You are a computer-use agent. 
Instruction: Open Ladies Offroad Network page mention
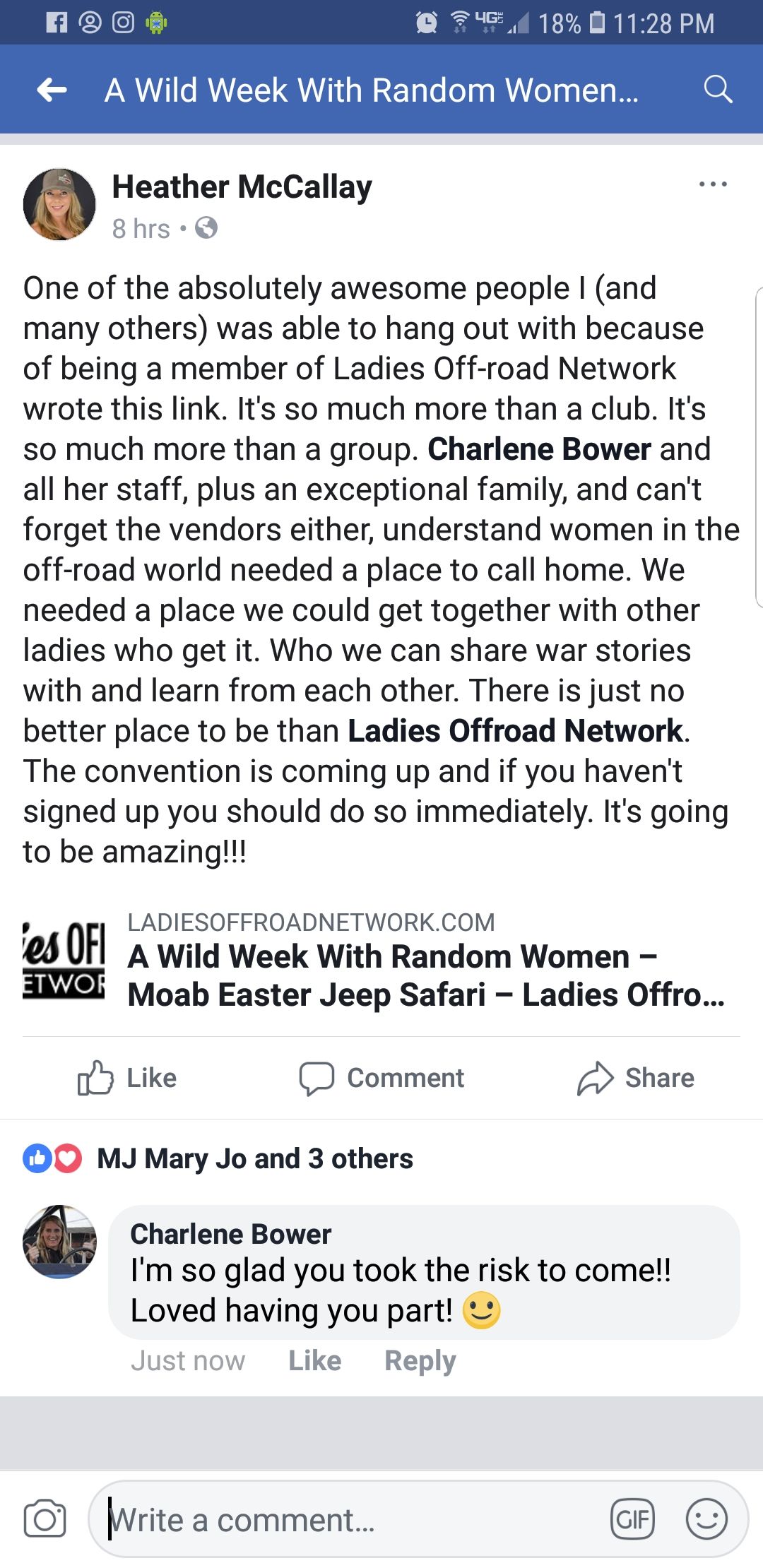pyautogui.click(x=515, y=731)
